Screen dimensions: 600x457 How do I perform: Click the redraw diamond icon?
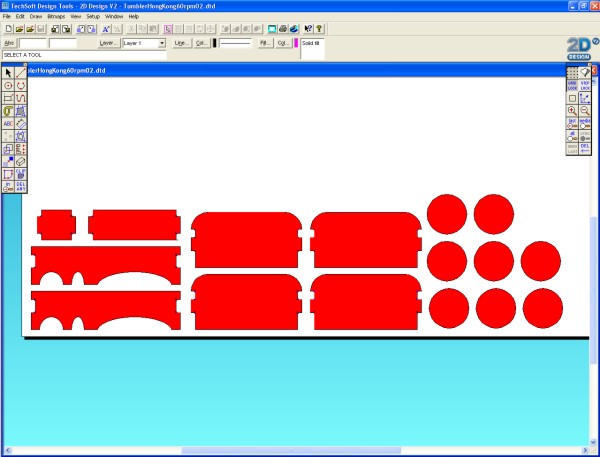pyautogui.click(x=585, y=73)
